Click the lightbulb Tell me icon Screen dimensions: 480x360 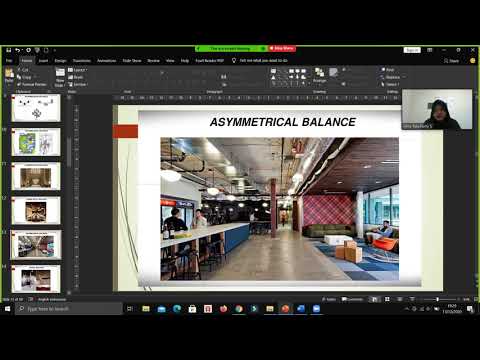tap(234, 60)
